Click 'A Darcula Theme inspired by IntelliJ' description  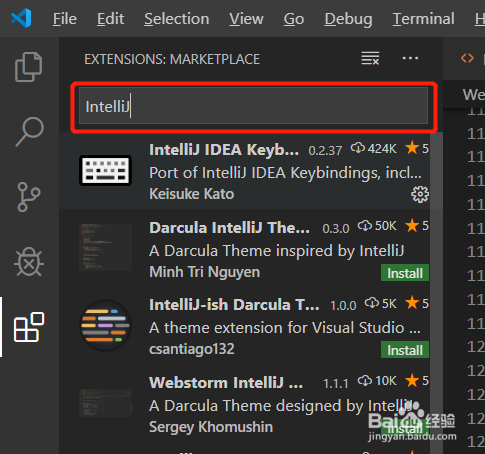click(277, 251)
